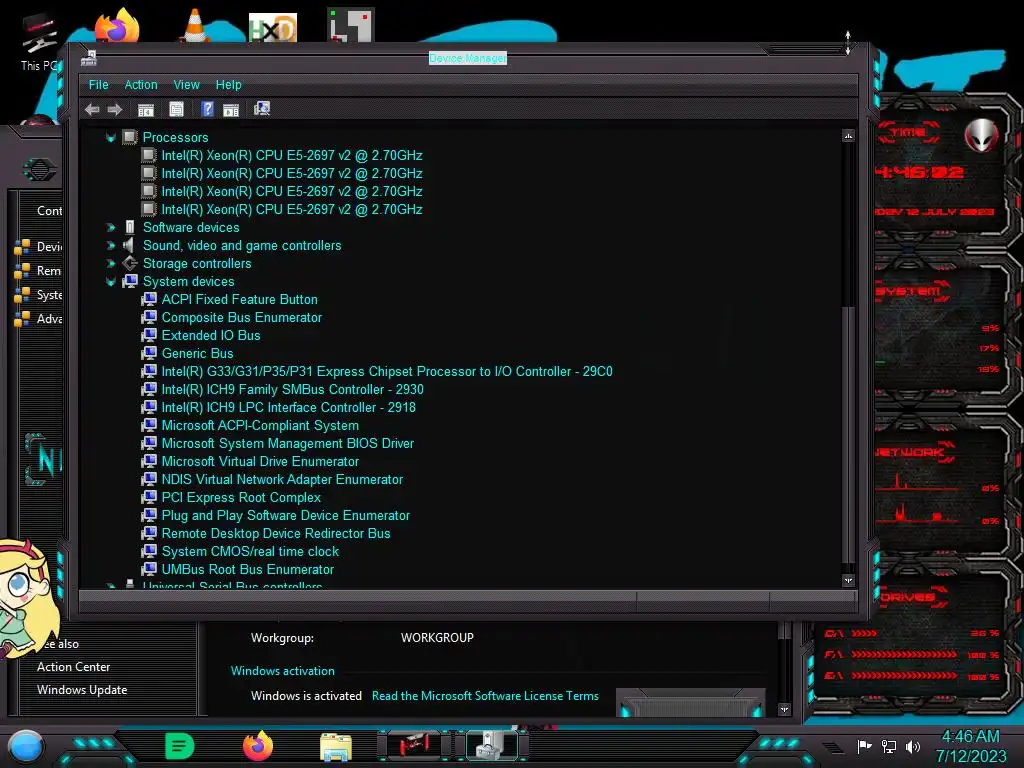Image resolution: width=1024 pixels, height=768 pixels.
Task: Click Device Manager scrollbar up arrow
Action: pyautogui.click(x=848, y=136)
